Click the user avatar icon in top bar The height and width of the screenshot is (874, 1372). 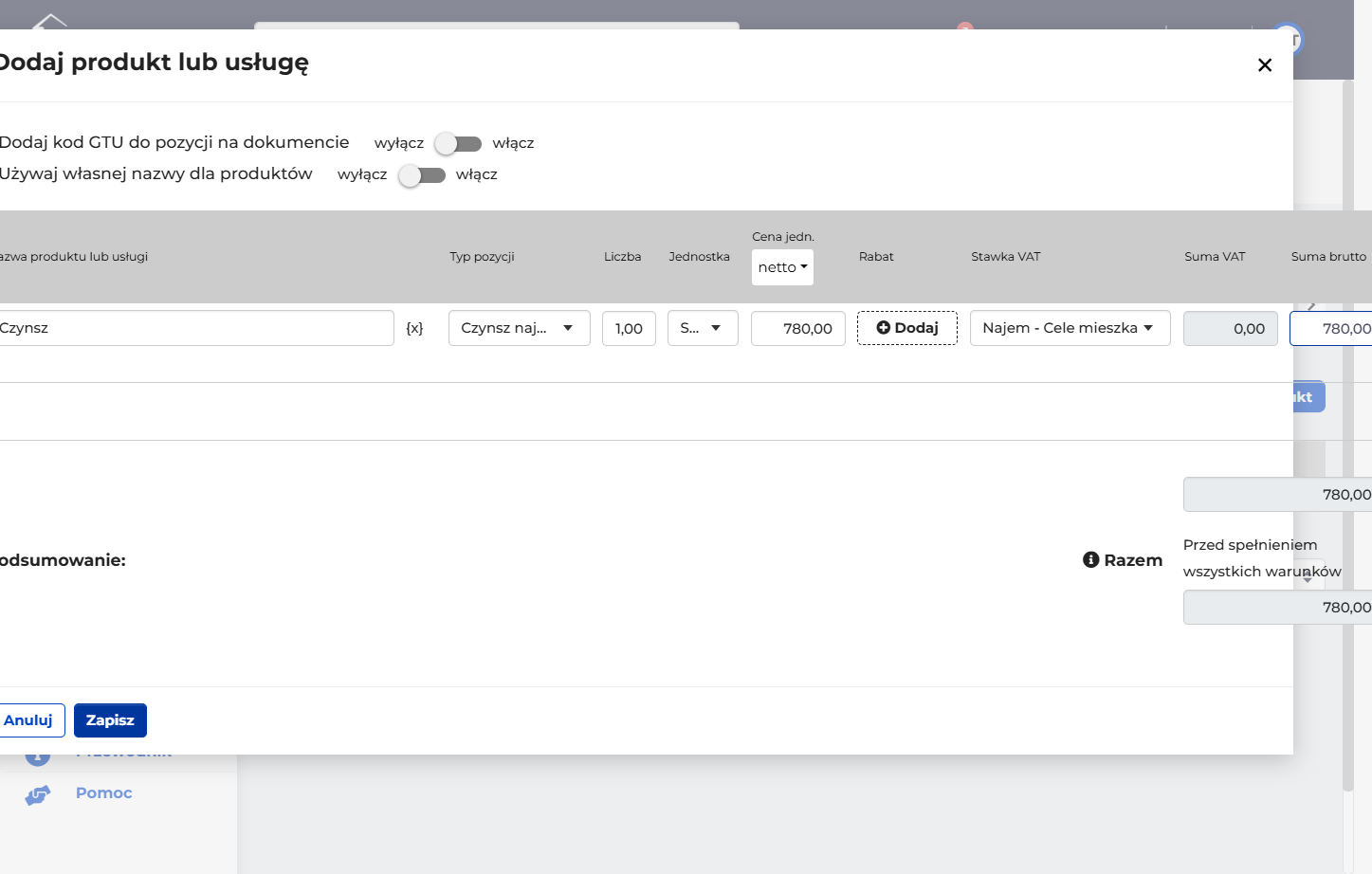(1288, 38)
